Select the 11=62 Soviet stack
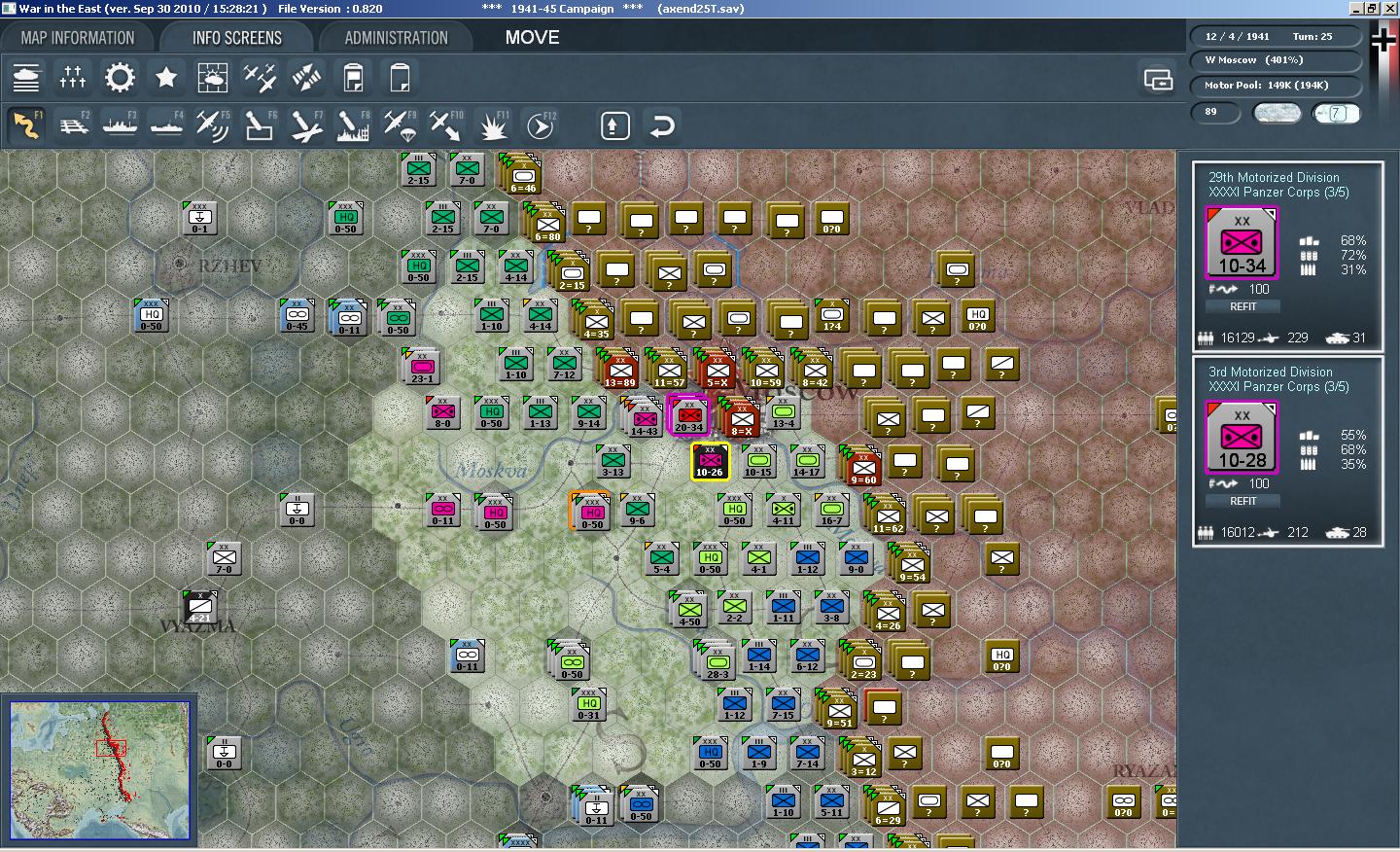This screenshot has width=1400, height=852. 887,515
